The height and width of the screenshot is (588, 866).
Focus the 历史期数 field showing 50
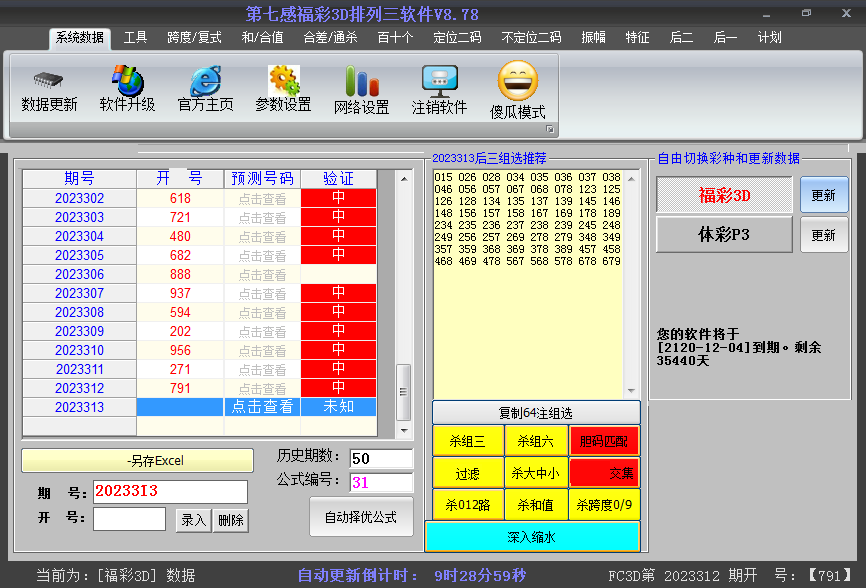381,458
